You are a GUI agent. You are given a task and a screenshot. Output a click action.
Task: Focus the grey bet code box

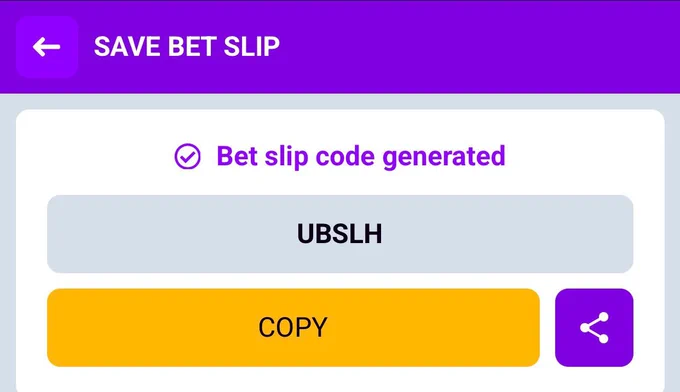point(340,234)
